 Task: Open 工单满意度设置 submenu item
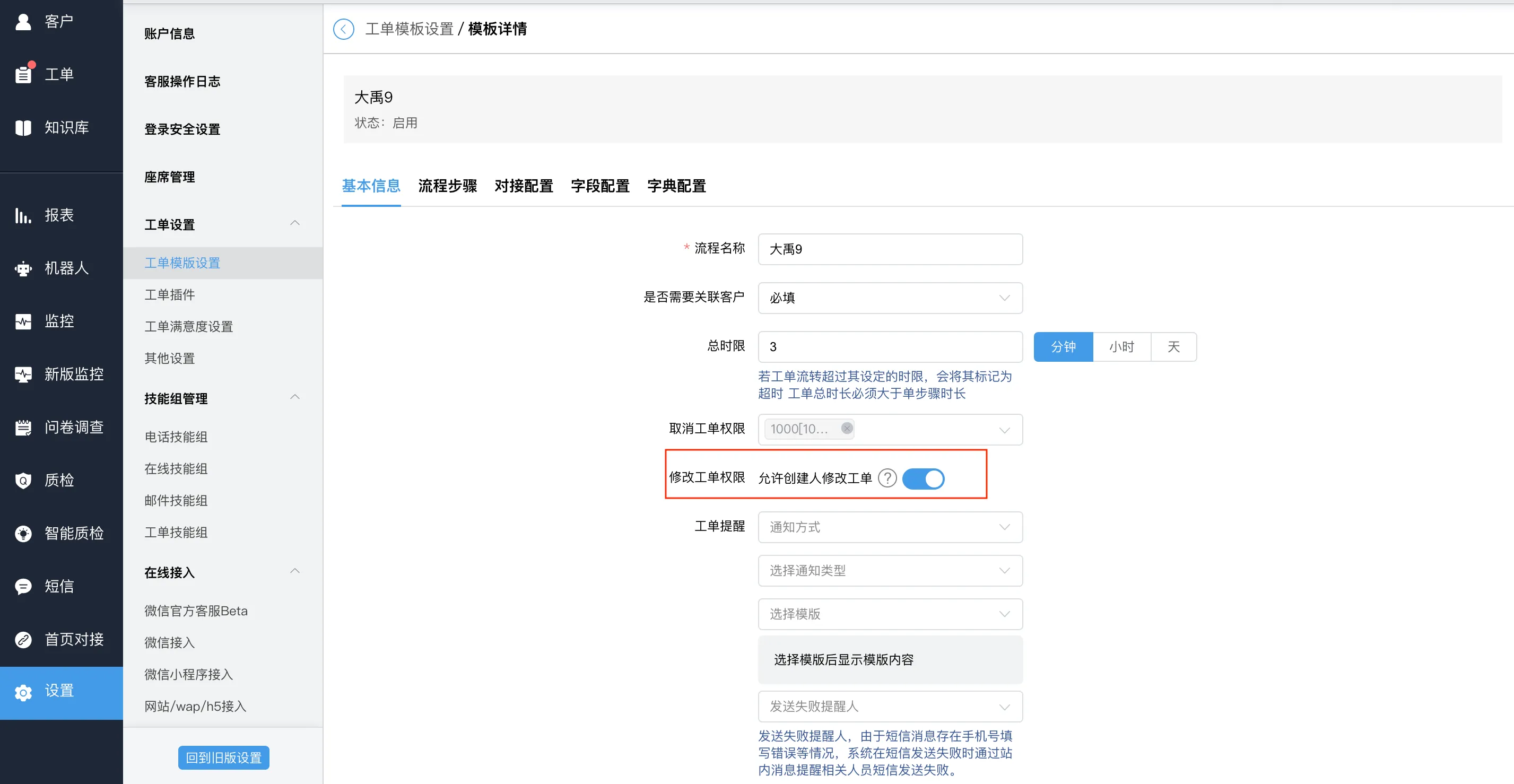[x=189, y=326]
